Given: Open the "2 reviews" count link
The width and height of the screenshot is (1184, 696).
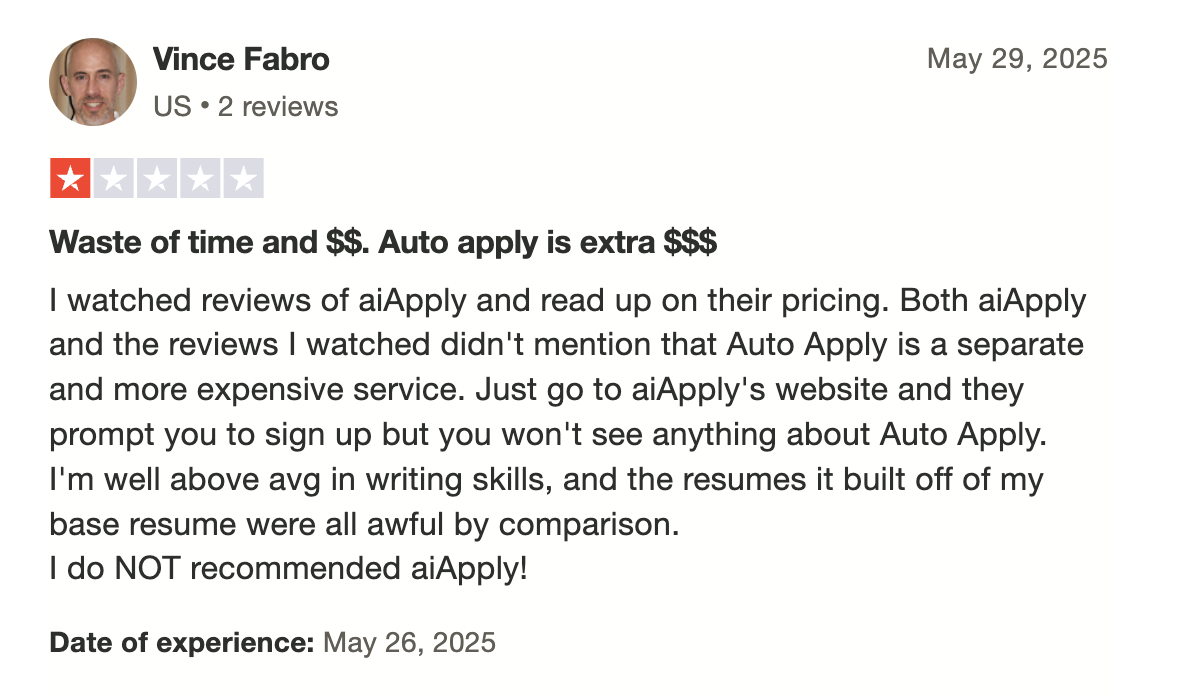Looking at the screenshot, I should (278, 106).
